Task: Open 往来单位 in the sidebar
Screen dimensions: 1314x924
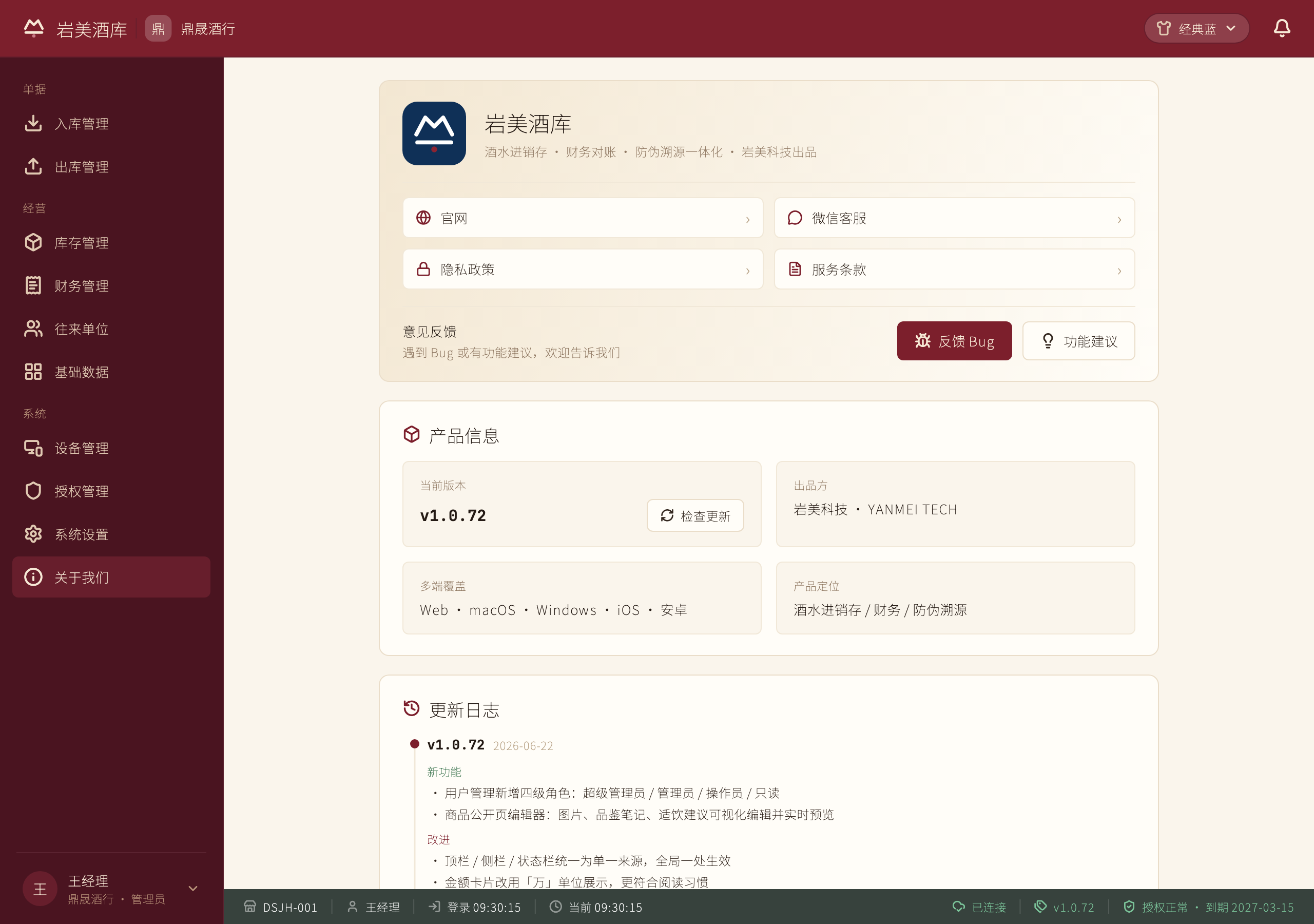Action: pos(111,329)
